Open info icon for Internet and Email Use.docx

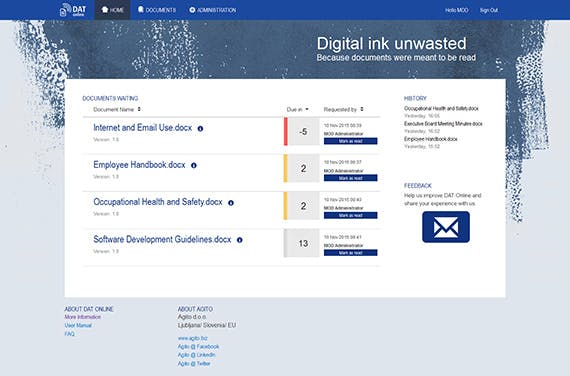pos(200,128)
